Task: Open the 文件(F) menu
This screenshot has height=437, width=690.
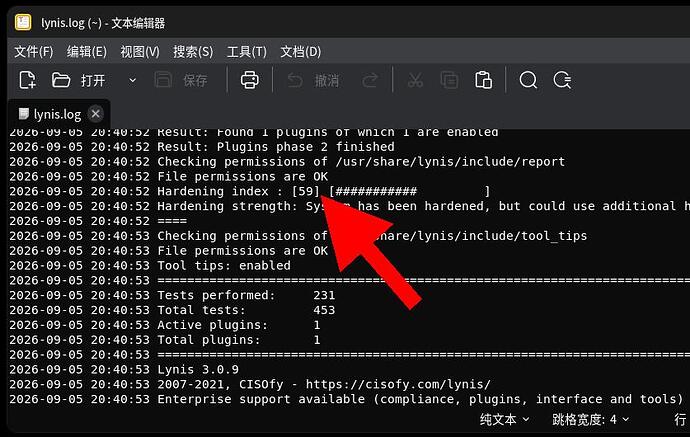Action: point(33,51)
